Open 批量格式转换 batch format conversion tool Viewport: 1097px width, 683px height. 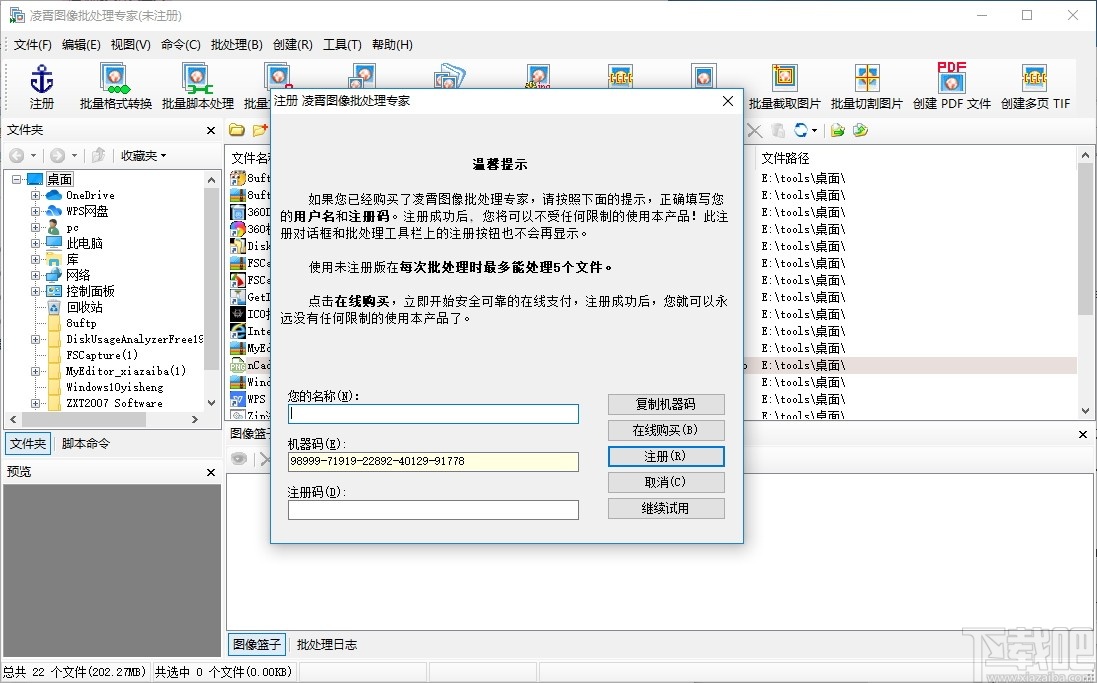[115, 87]
